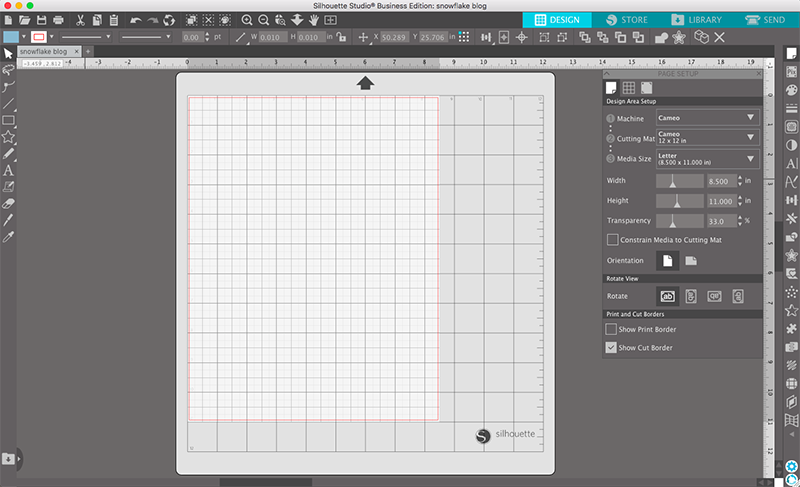800x487 pixels.
Task: Open the Cutting Mat dropdown
Action: (x=708, y=138)
